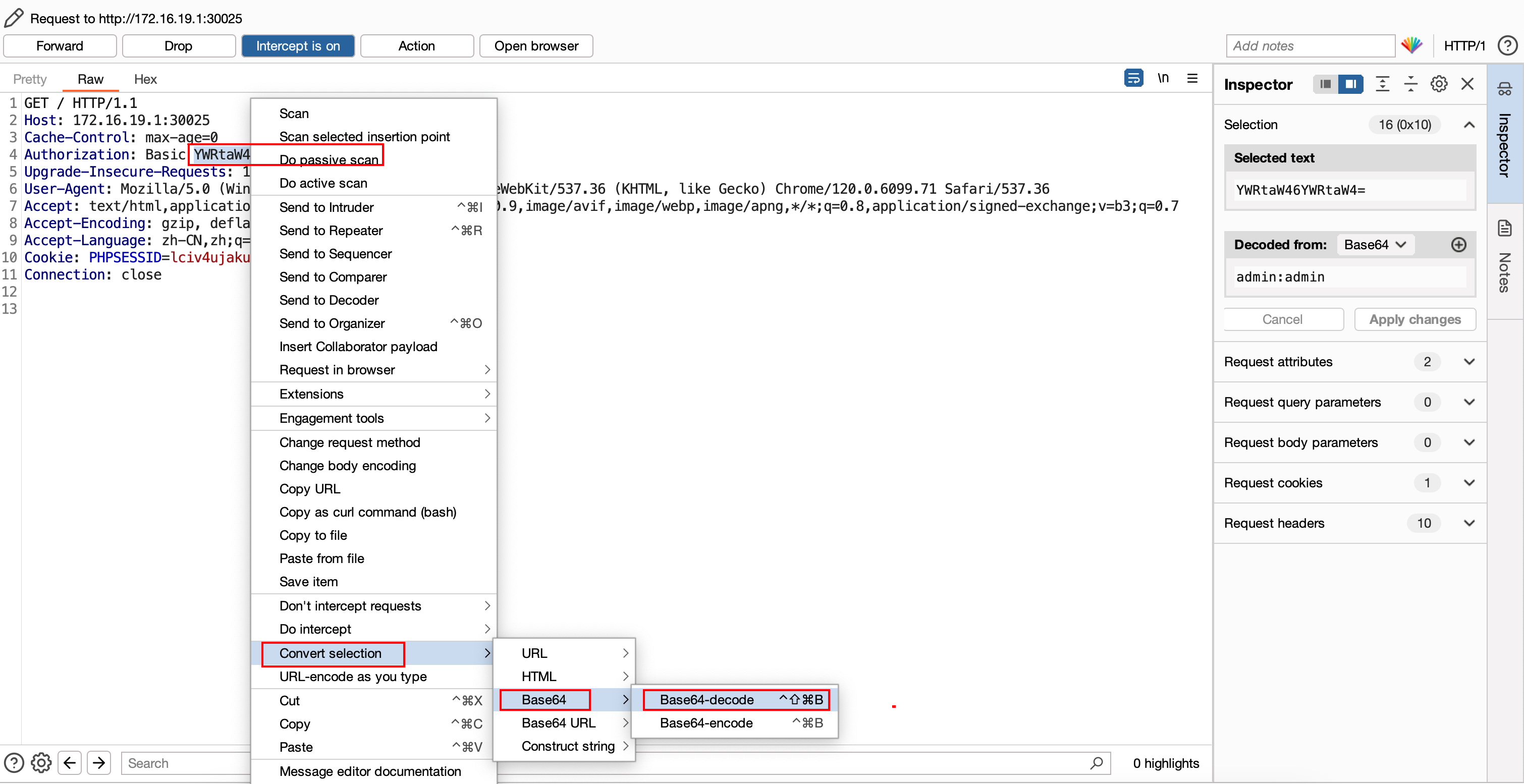This screenshot has height=784, width=1524.
Task: Expand Request query parameters section
Action: coord(1350,402)
